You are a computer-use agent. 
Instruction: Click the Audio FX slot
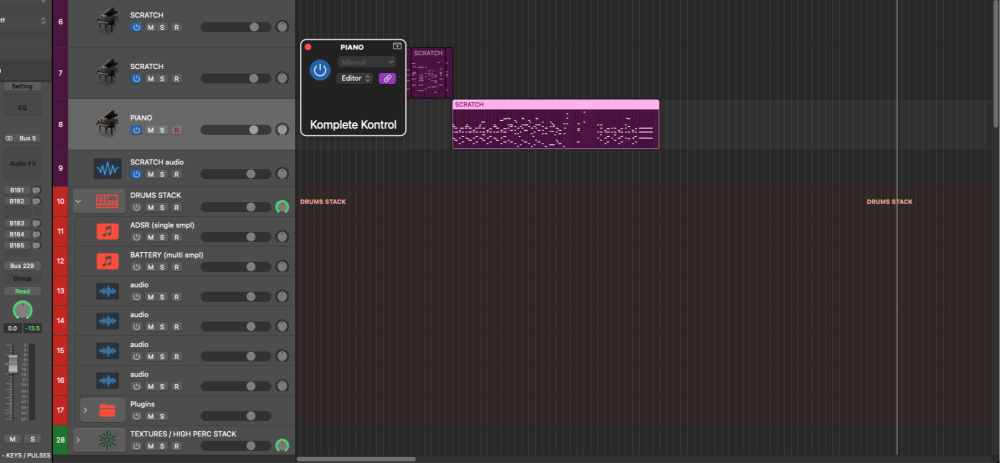[x=22, y=164]
